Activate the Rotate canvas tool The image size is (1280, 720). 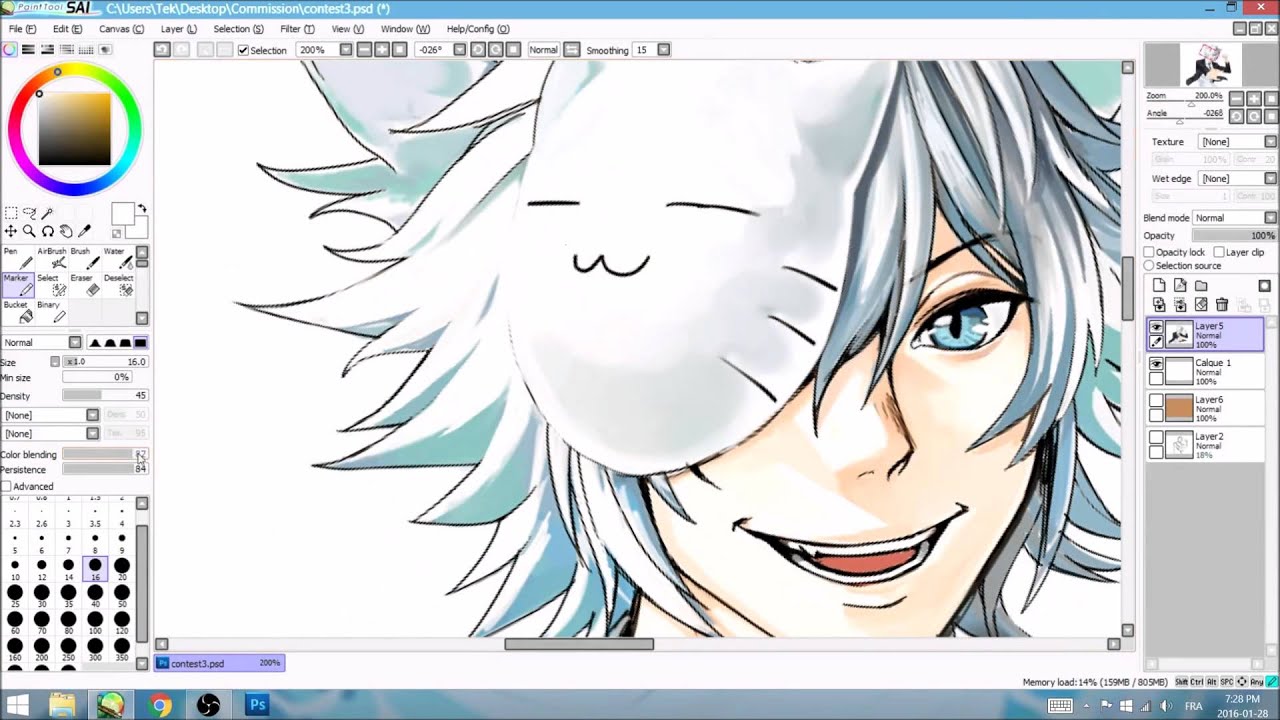(47, 231)
